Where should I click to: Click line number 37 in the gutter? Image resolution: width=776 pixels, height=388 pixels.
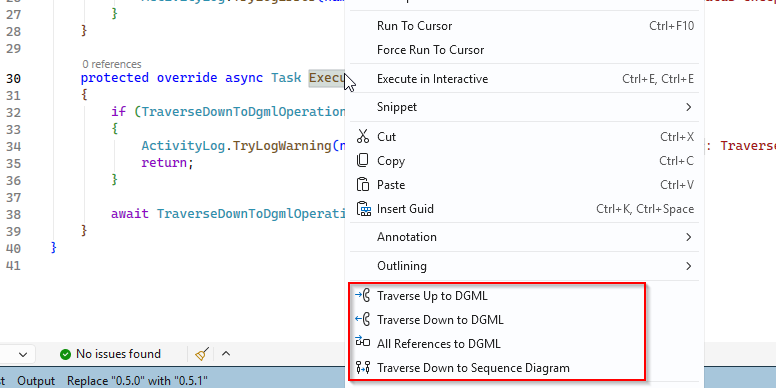tap(14, 197)
